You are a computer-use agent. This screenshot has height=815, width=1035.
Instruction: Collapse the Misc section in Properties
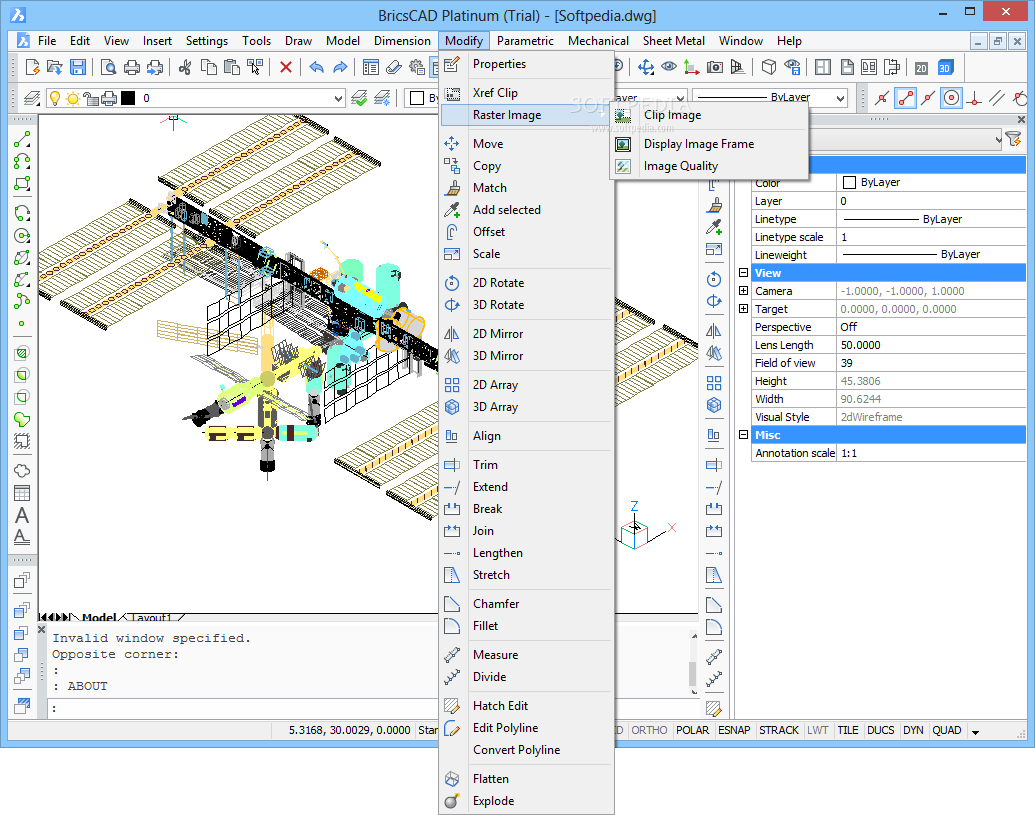743,434
